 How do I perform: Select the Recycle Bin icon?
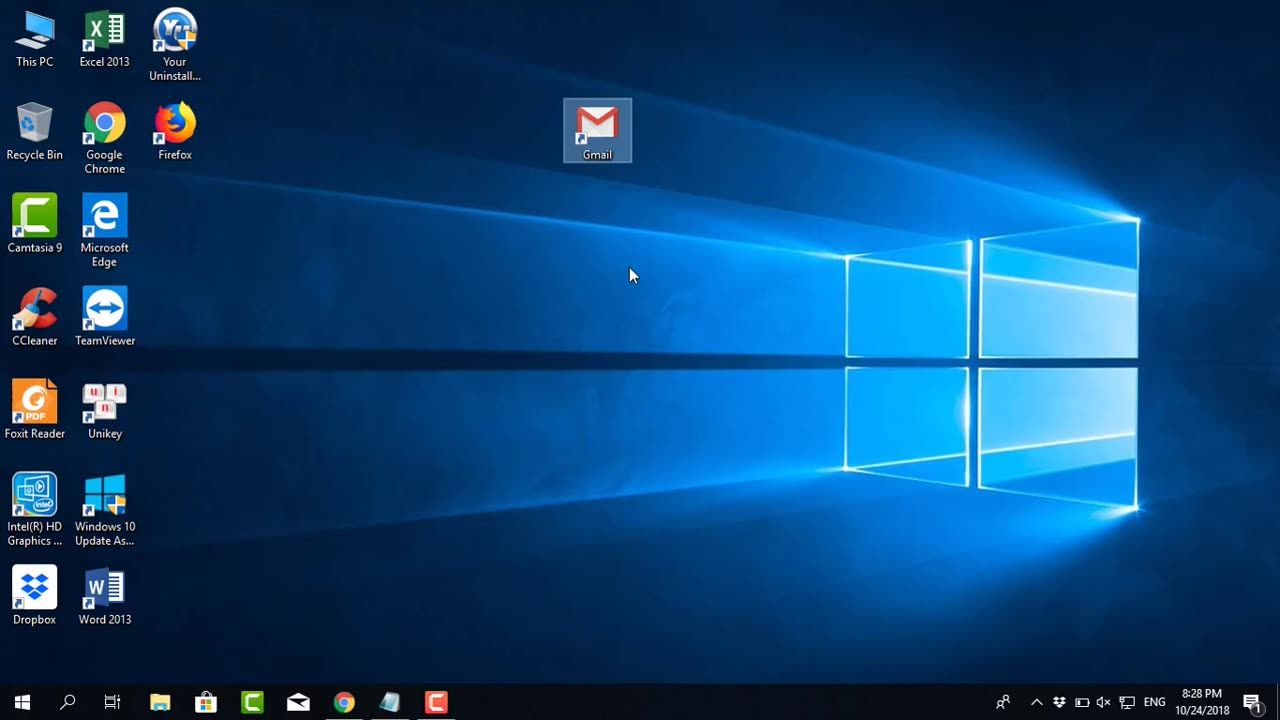(35, 132)
